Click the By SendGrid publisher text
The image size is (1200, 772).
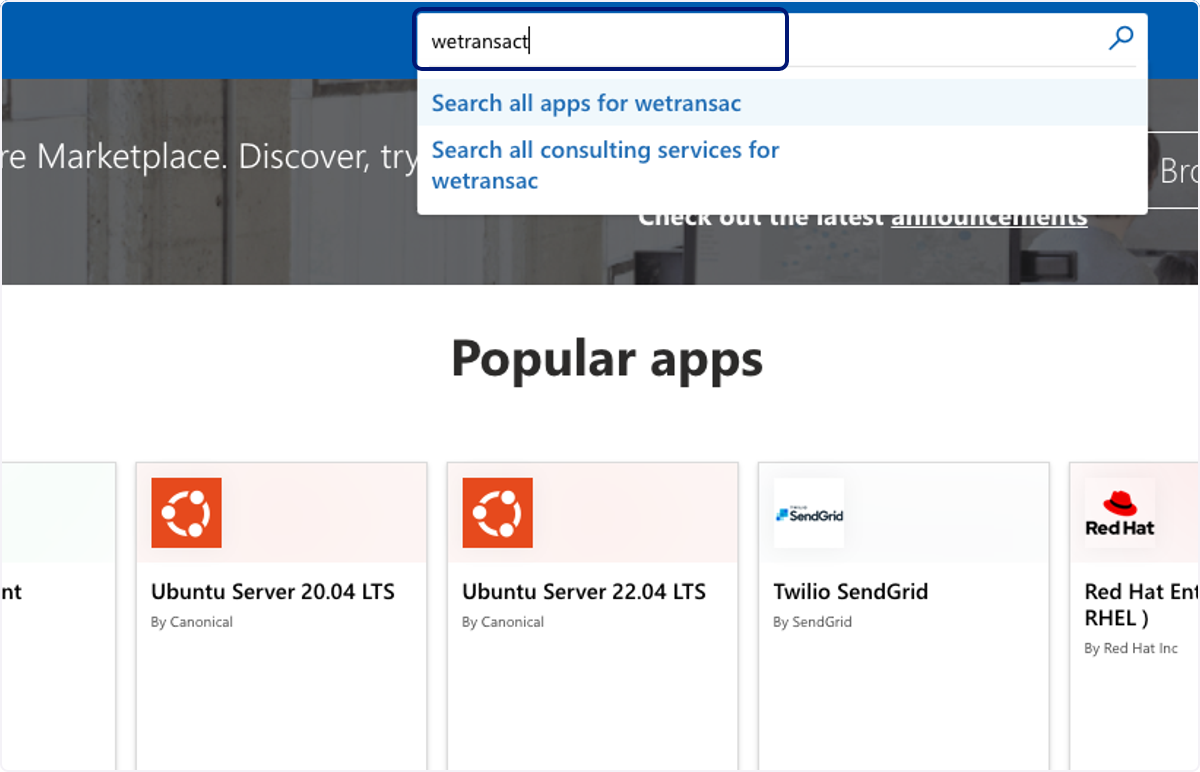(812, 622)
